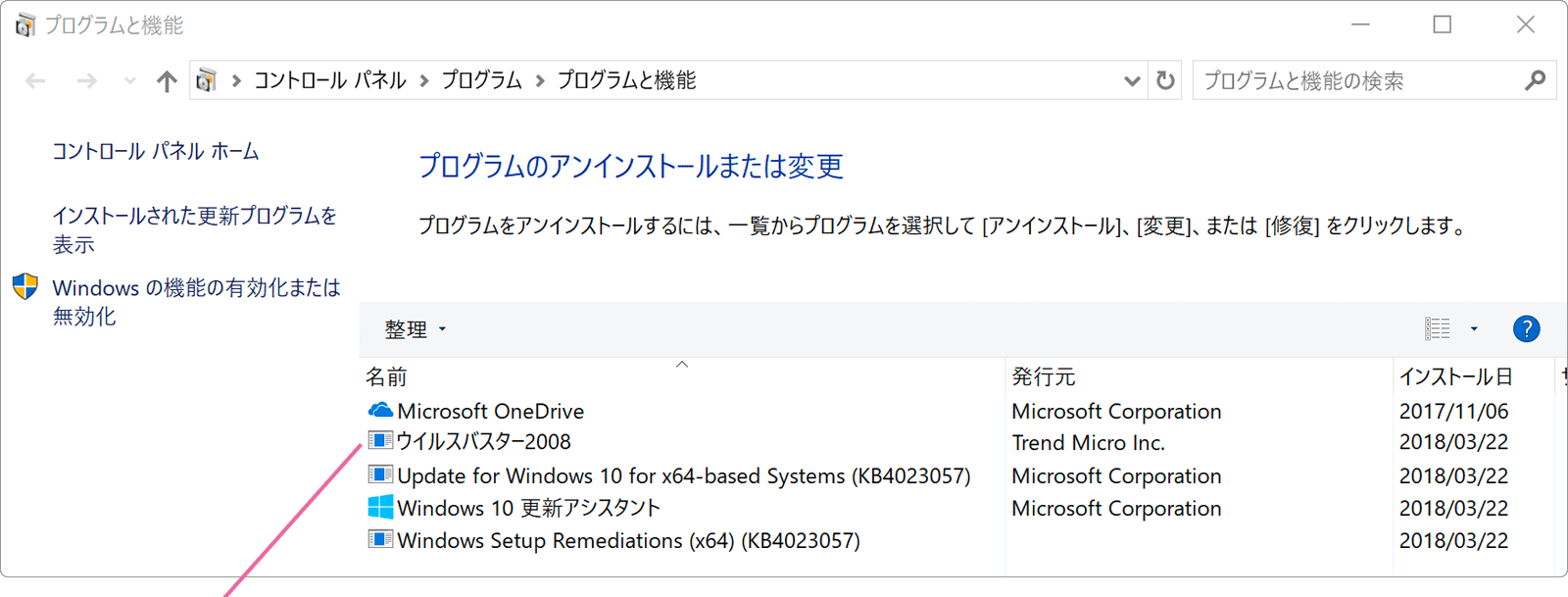This screenshot has width=1568, height=597.
Task: Click the control panel icon in address bar
Action: (206, 80)
